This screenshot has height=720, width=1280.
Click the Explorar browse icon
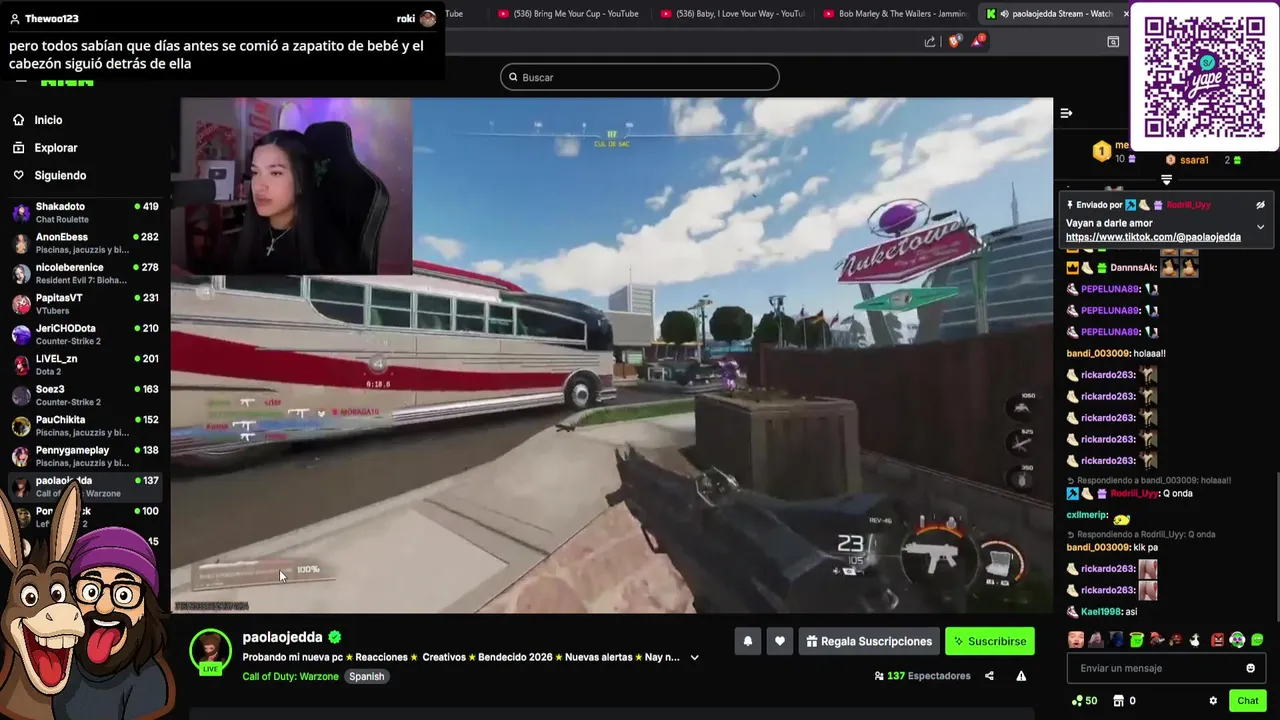pos(18,148)
